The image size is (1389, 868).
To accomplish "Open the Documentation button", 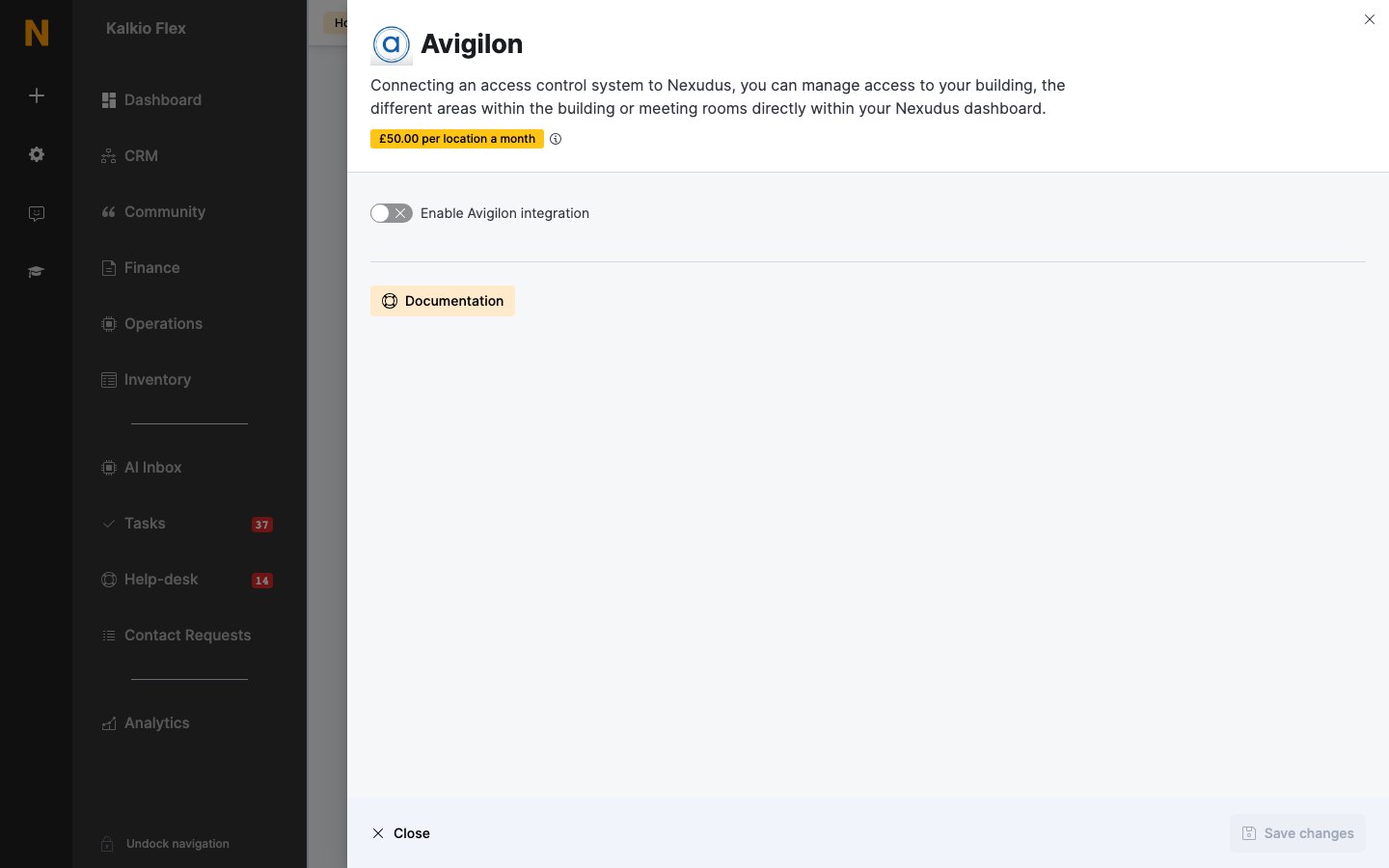I will (443, 301).
